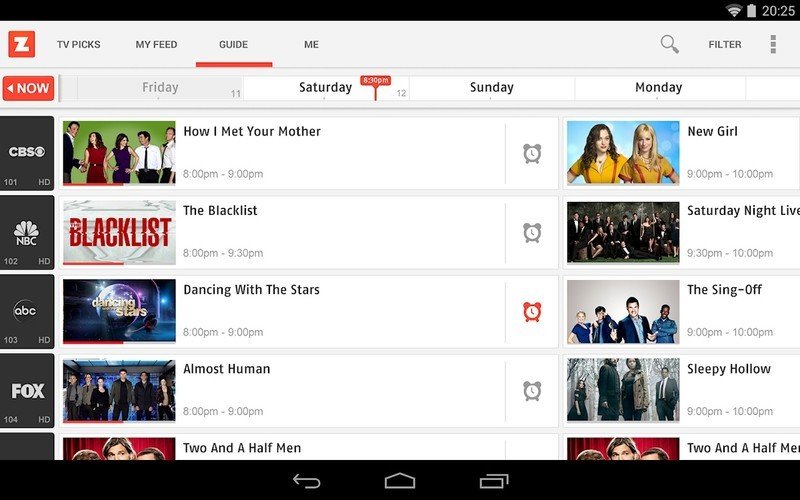Image resolution: width=800 pixels, height=500 pixels.
Task: Open the Saturday Night Live title
Action: [x=743, y=210]
